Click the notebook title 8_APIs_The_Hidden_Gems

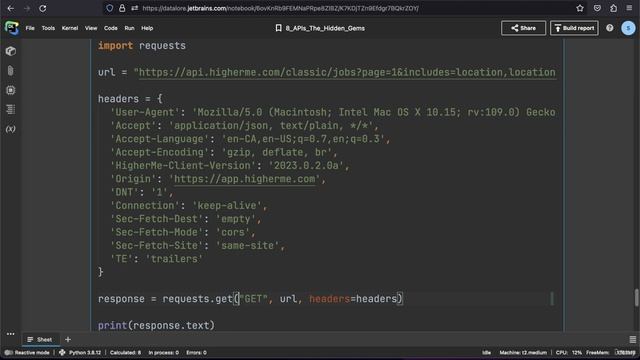(x=325, y=28)
